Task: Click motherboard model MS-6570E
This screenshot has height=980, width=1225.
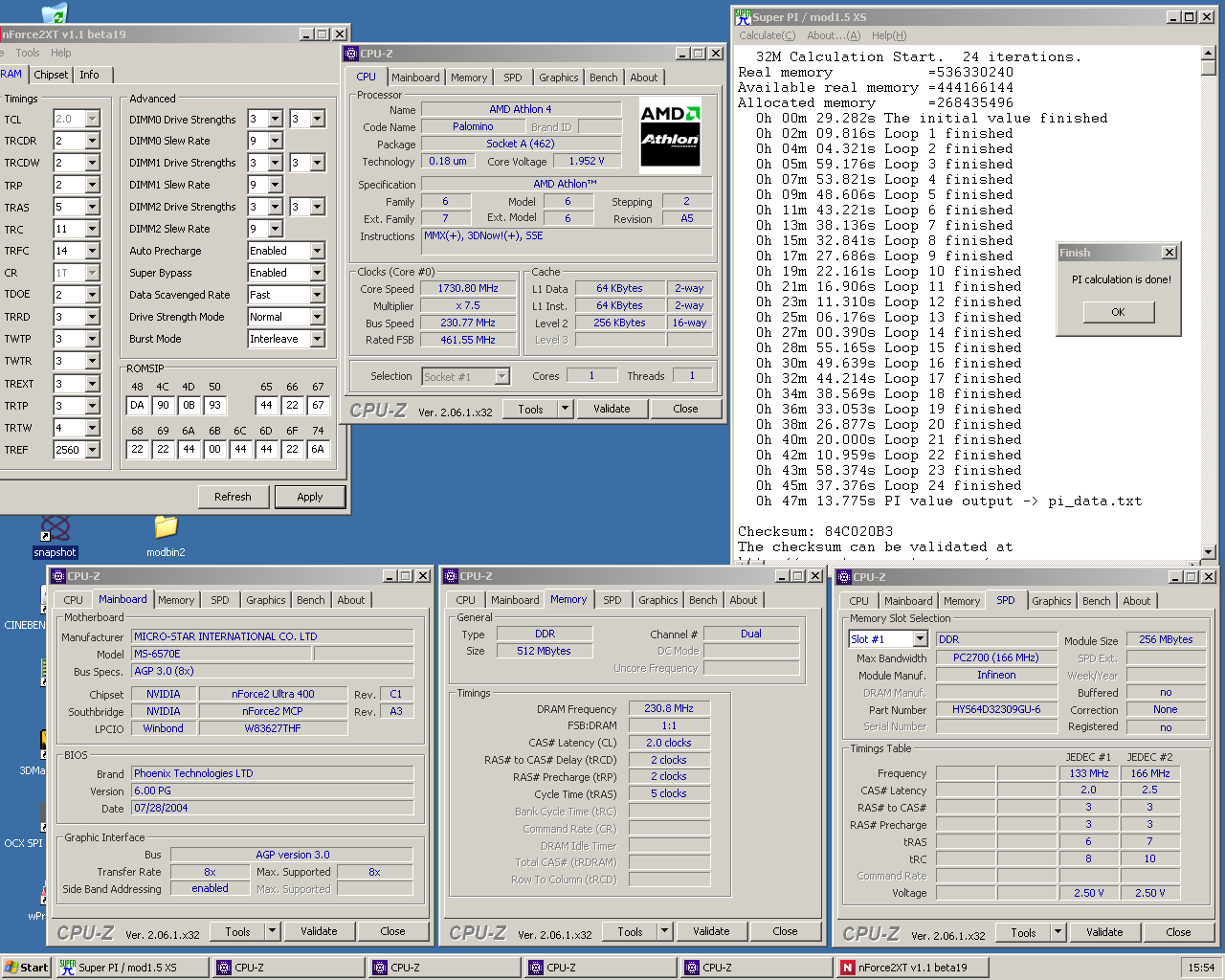Action: click(x=221, y=654)
